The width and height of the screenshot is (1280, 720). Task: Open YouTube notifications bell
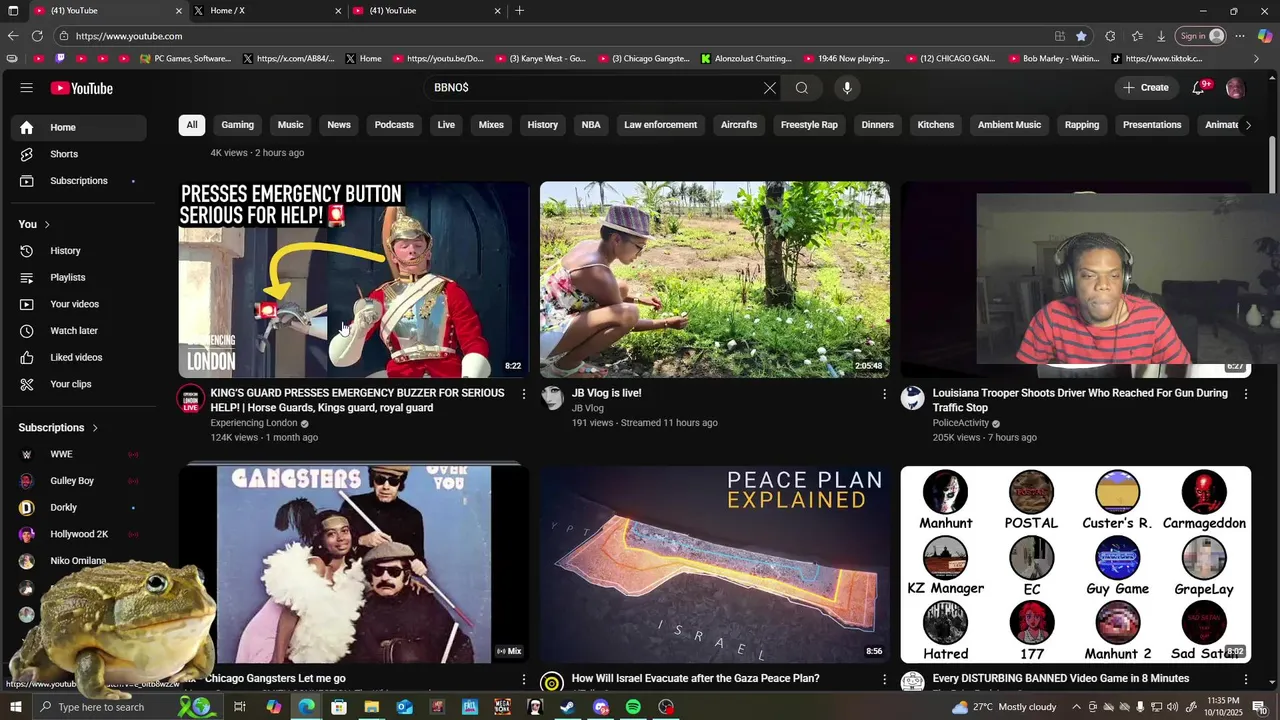click(x=1198, y=88)
